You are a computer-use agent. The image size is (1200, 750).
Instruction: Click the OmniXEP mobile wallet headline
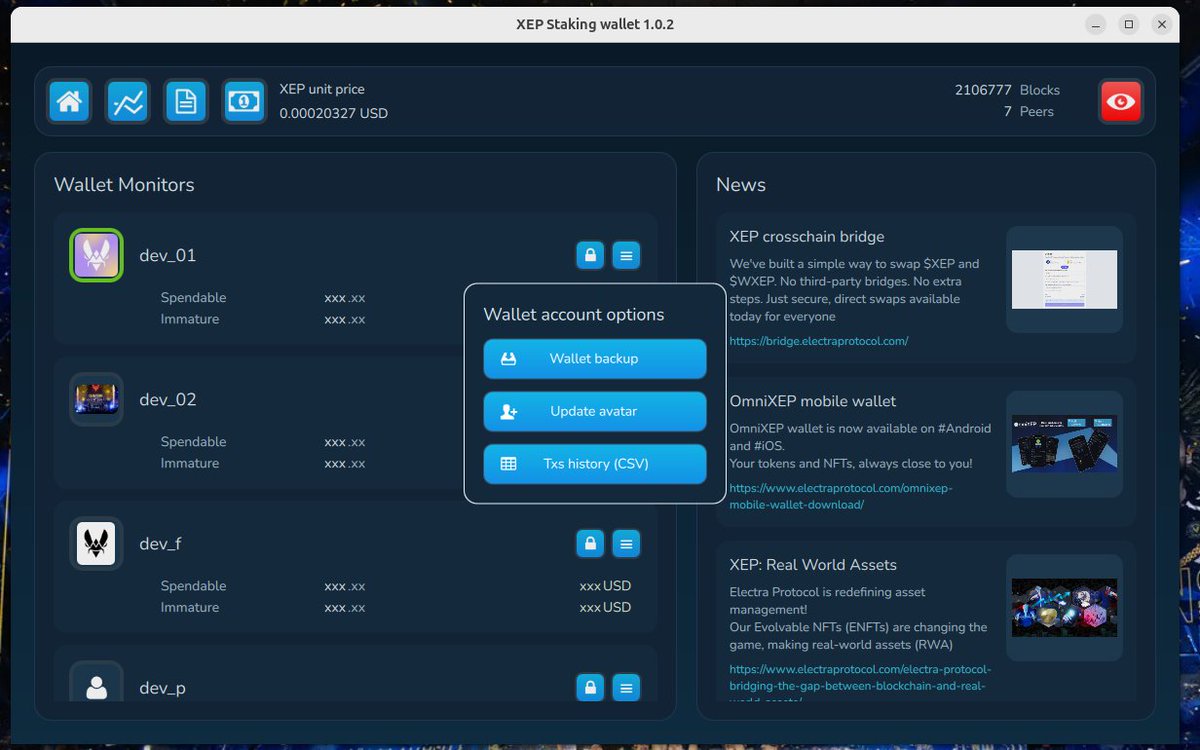tap(813, 401)
